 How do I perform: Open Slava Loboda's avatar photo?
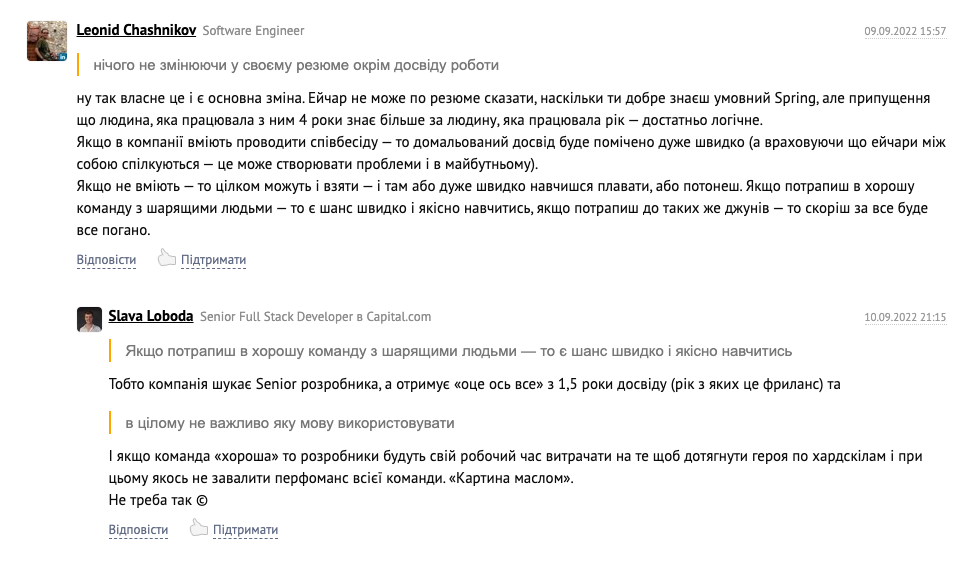(90, 319)
